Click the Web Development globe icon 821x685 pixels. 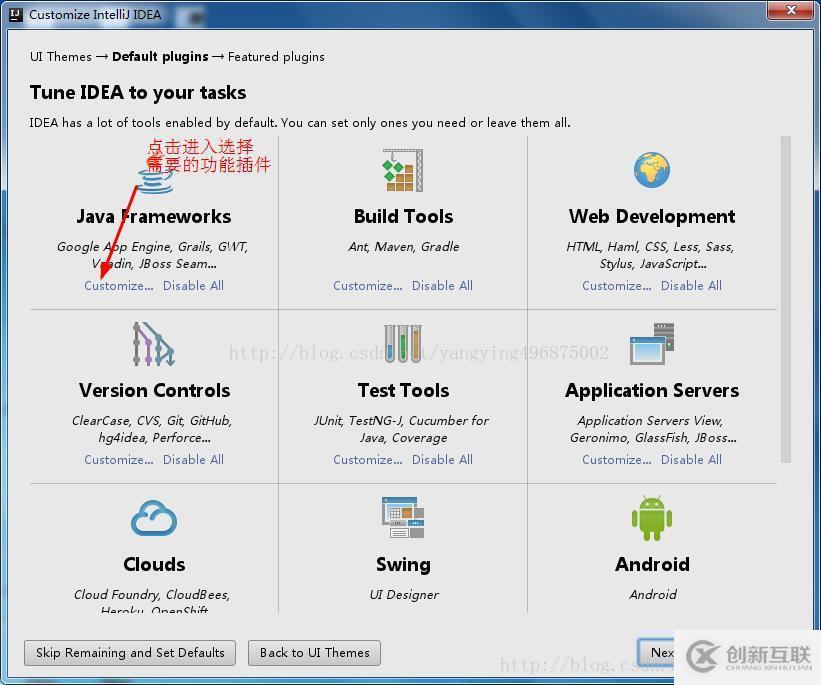click(652, 170)
